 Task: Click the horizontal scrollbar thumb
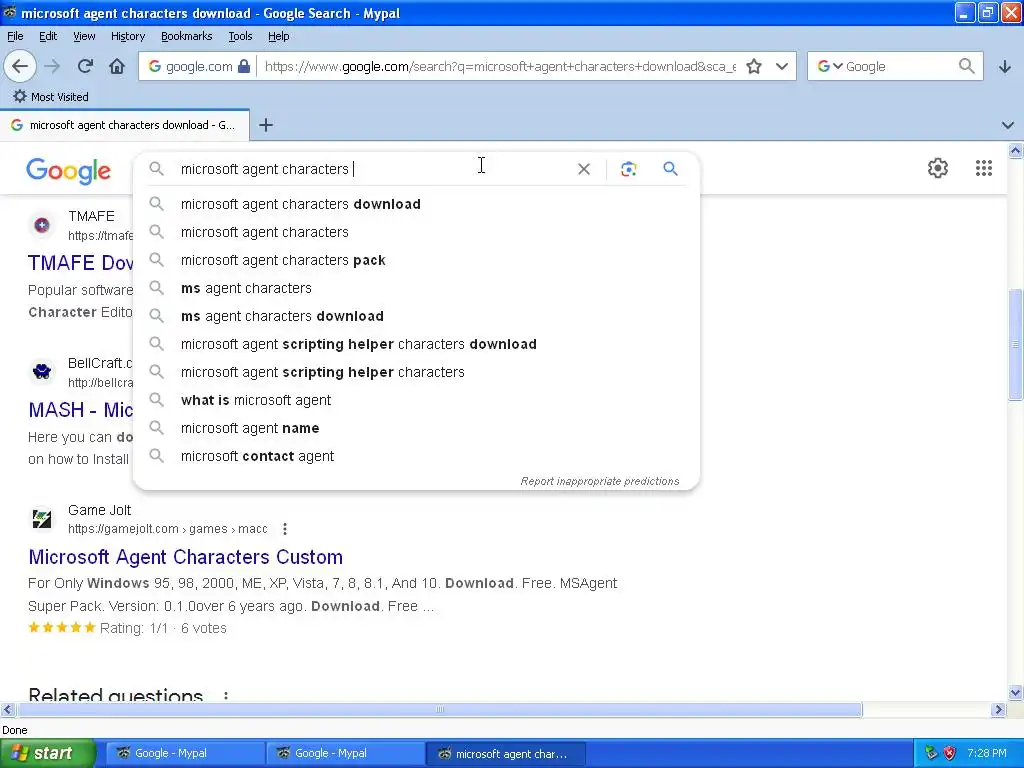pyautogui.click(x=439, y=709)
